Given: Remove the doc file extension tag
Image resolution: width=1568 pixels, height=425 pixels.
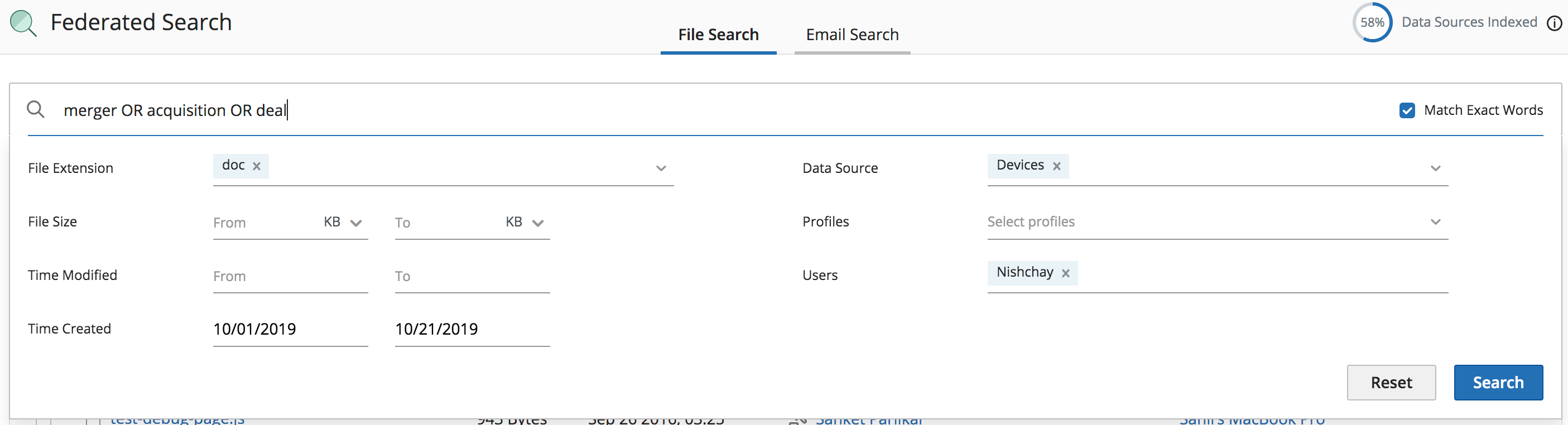Looking at the screenshot, I should [x=257, y=166].
